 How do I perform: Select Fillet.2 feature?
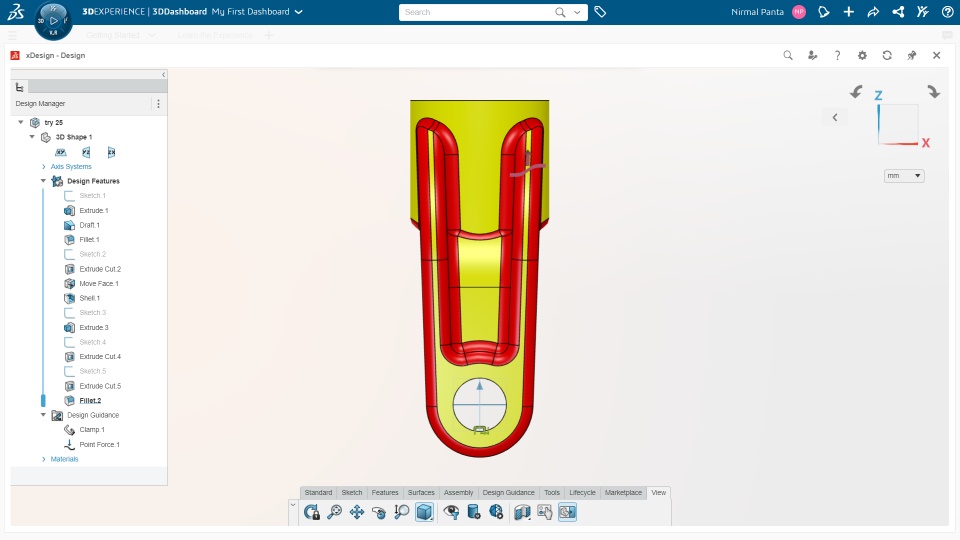click(x=90, y=400)
